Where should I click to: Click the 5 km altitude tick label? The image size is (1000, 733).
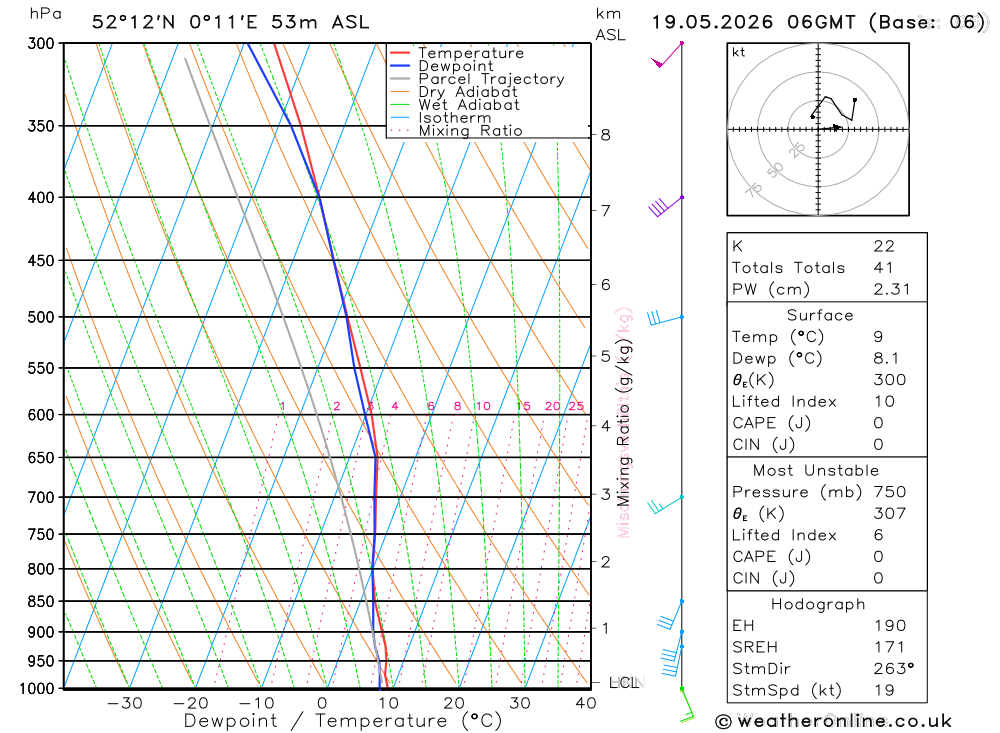pyautogui.click(x=605, y=357)
